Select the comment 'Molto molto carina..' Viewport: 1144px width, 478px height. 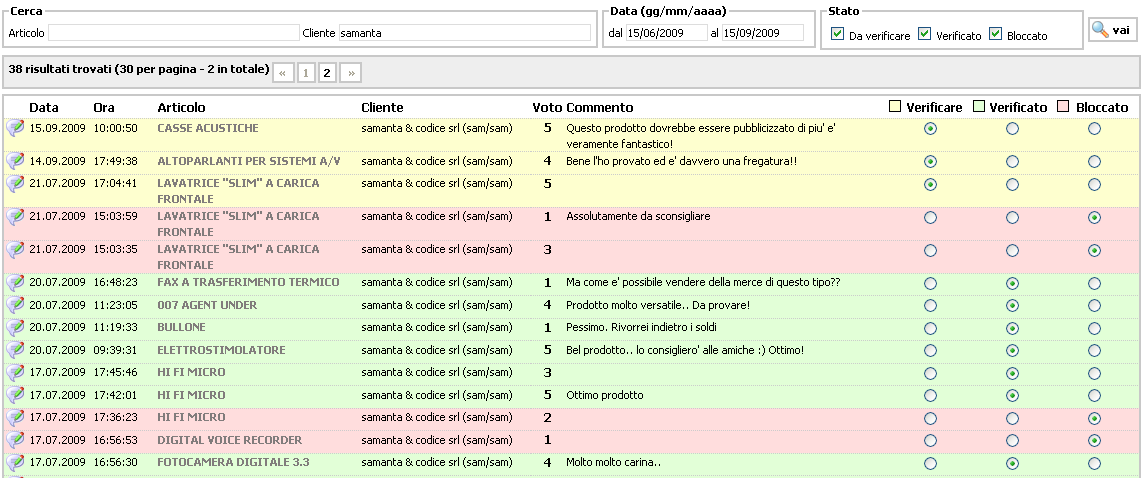click(614, 463)
